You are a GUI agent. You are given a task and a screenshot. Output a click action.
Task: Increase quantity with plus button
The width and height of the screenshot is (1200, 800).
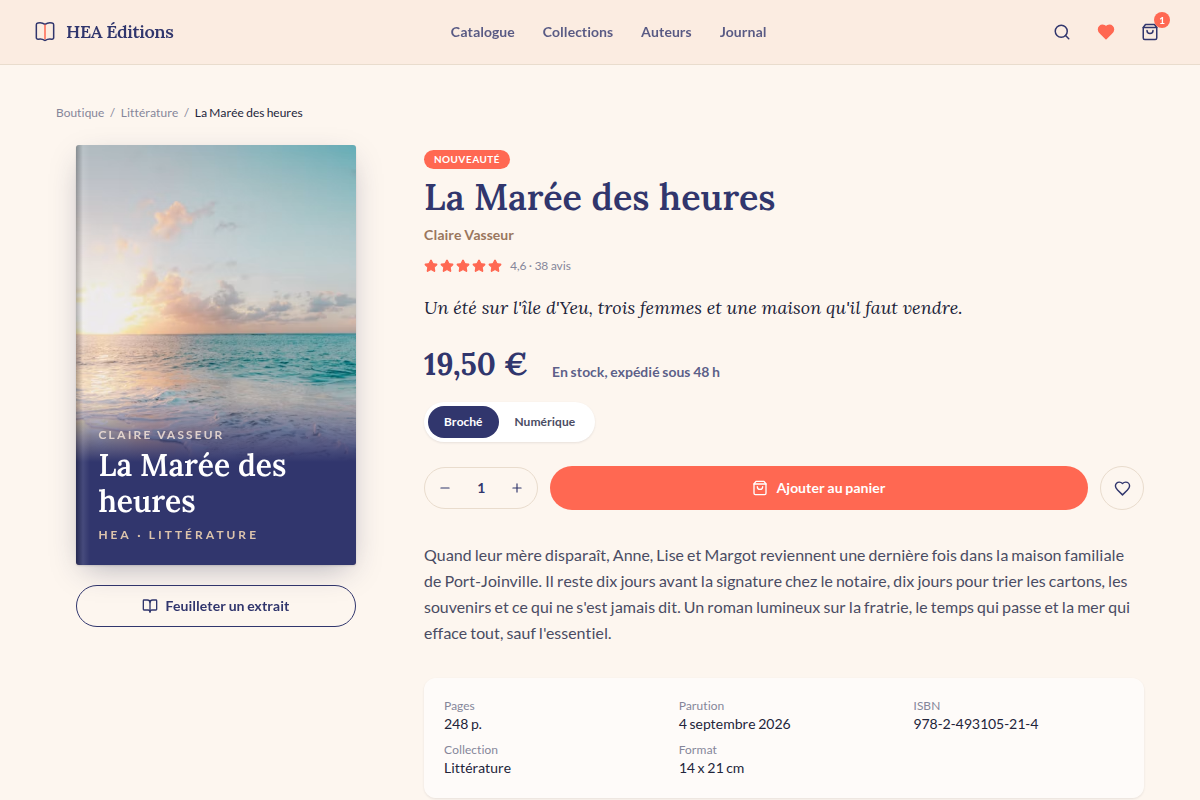517,488
